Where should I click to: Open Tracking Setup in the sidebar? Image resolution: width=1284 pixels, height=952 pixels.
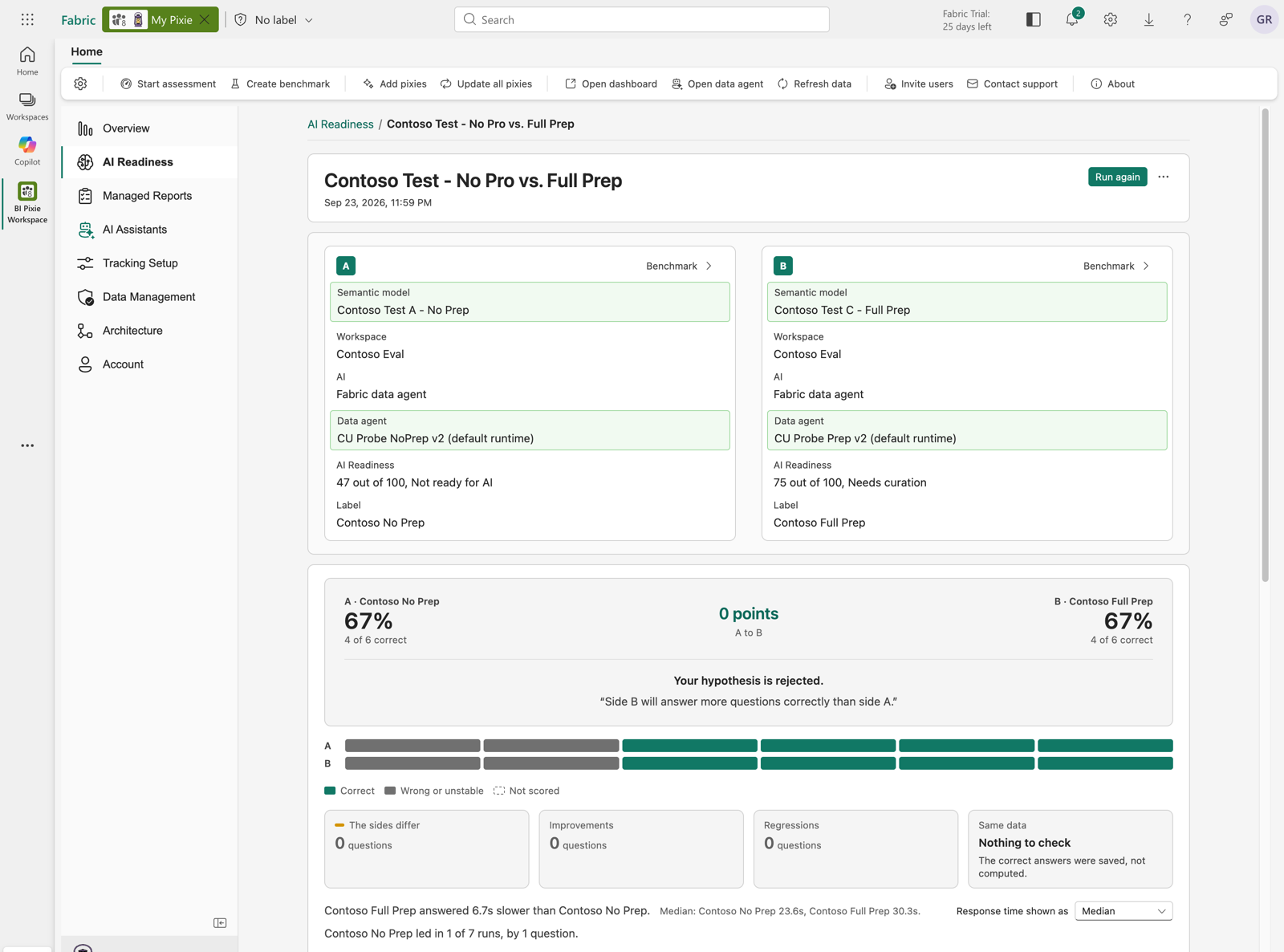tap(150, 263)
